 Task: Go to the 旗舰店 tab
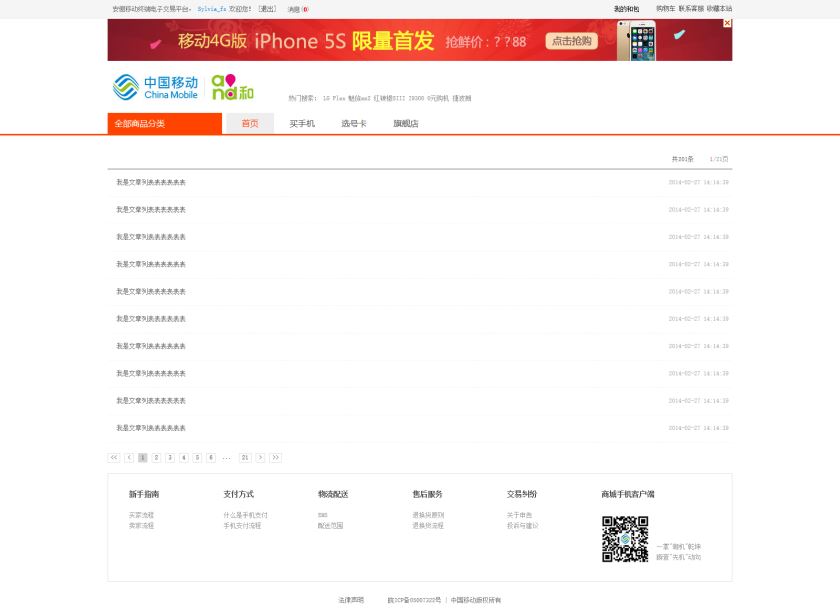406,123
